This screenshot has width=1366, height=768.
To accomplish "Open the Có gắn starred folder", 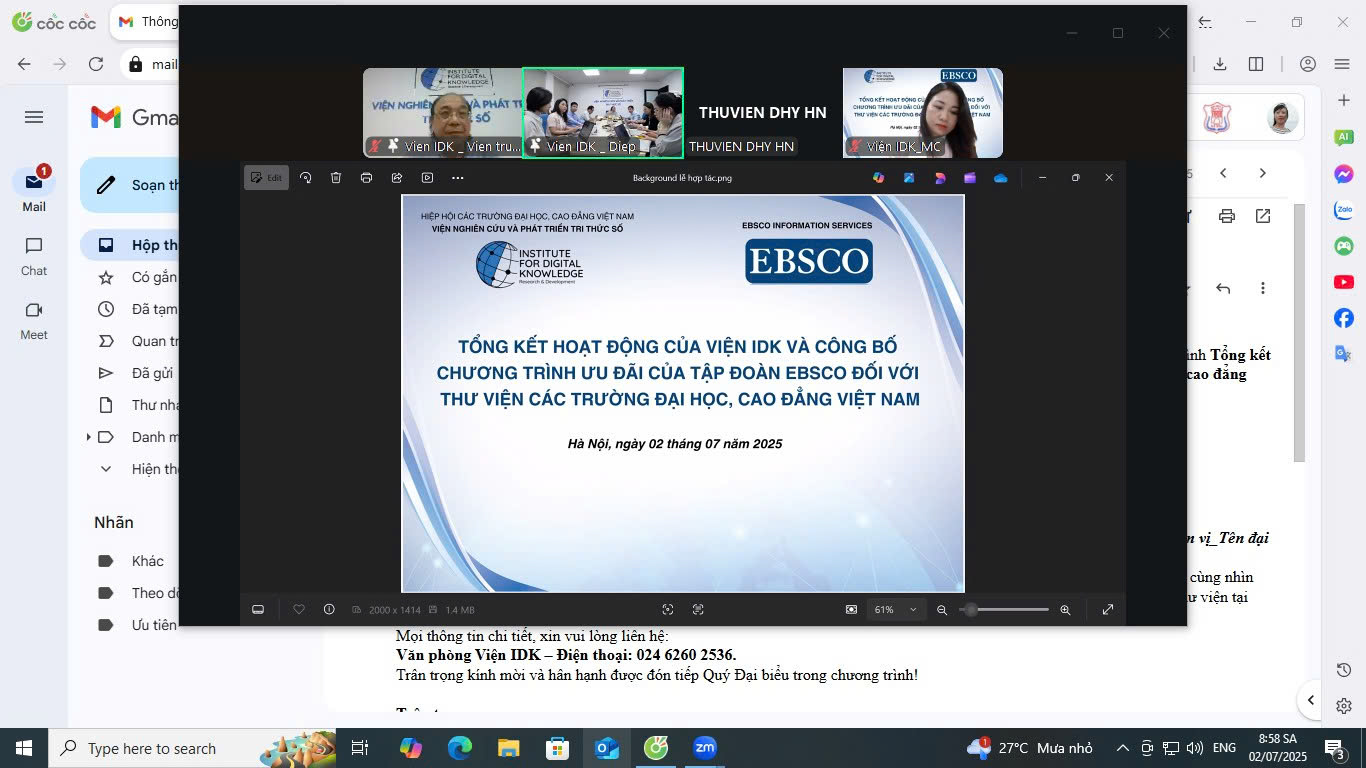I will click(130, 277).
